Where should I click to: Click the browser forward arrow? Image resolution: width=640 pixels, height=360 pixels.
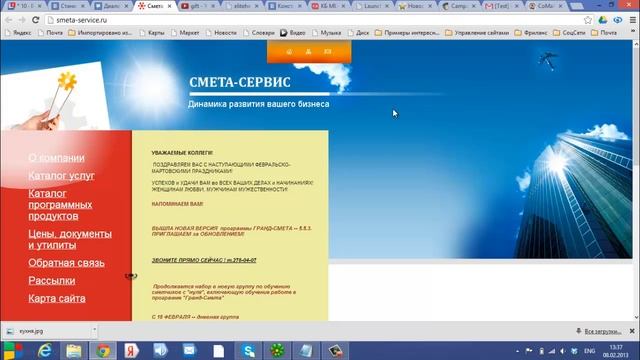click(22, 20)
